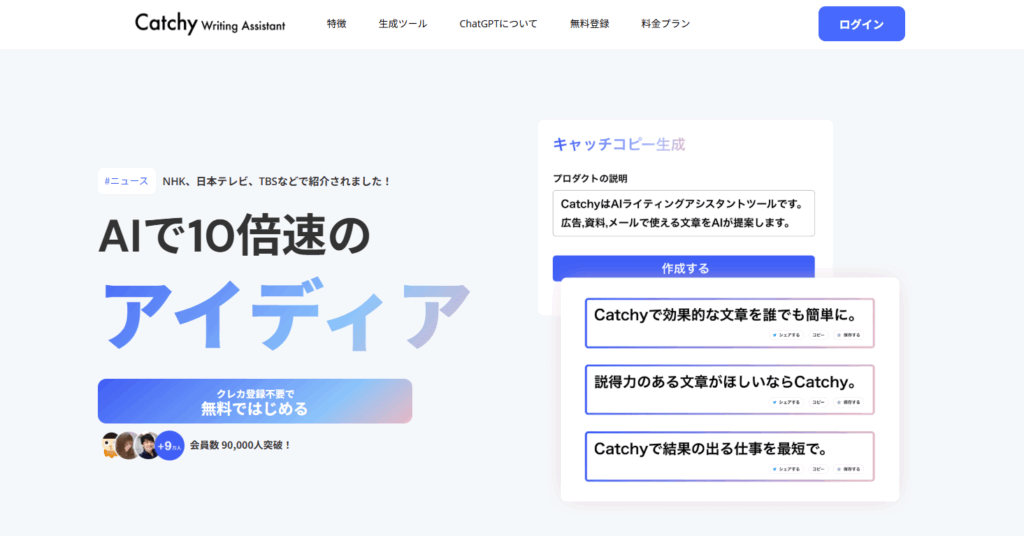Click the 会員数 90,000人突破！ text
This screenshot has width=1024, height=536.
pyautogui.click(x=240, y=445)
